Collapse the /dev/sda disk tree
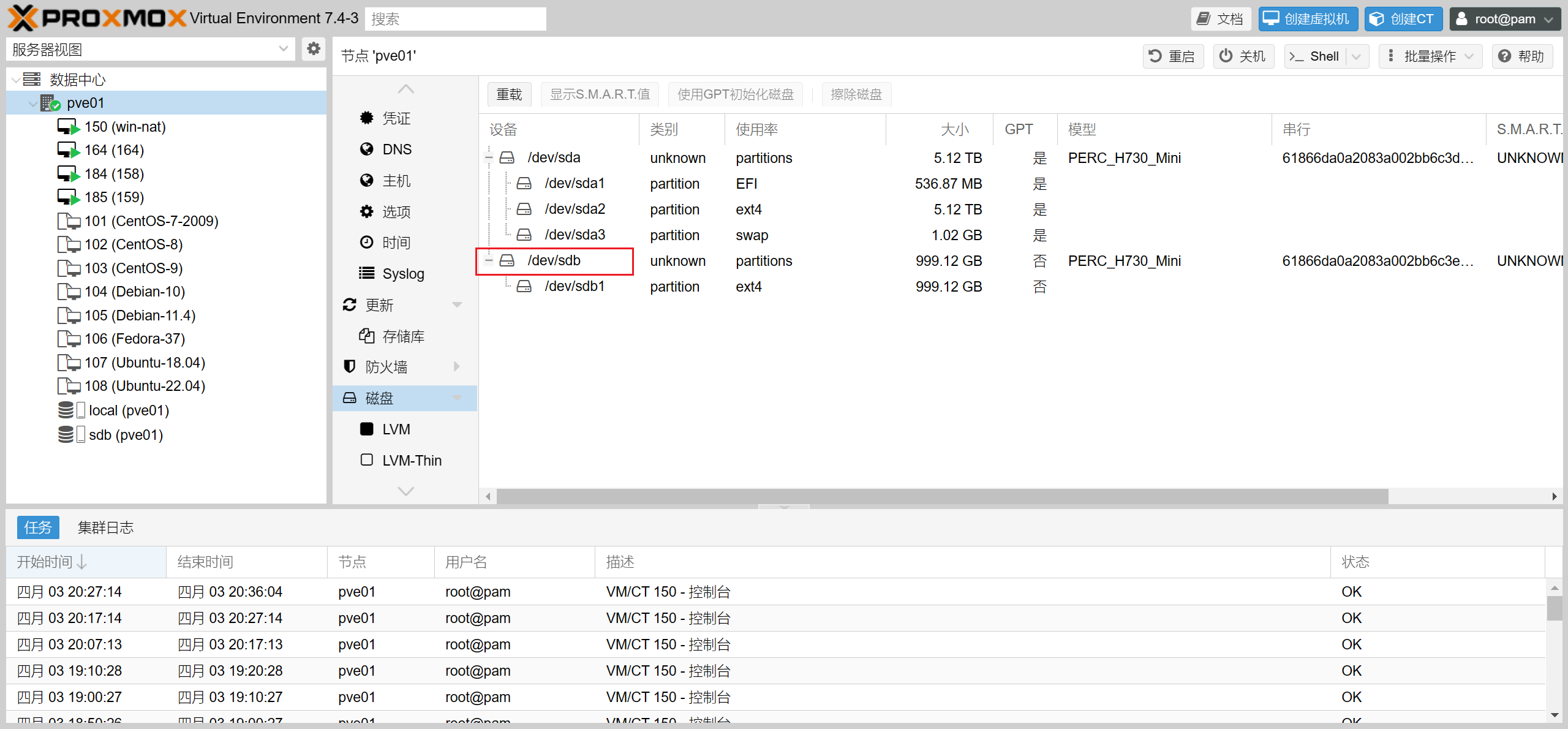Screen dimensions: 1568x729 pos(489,158)
